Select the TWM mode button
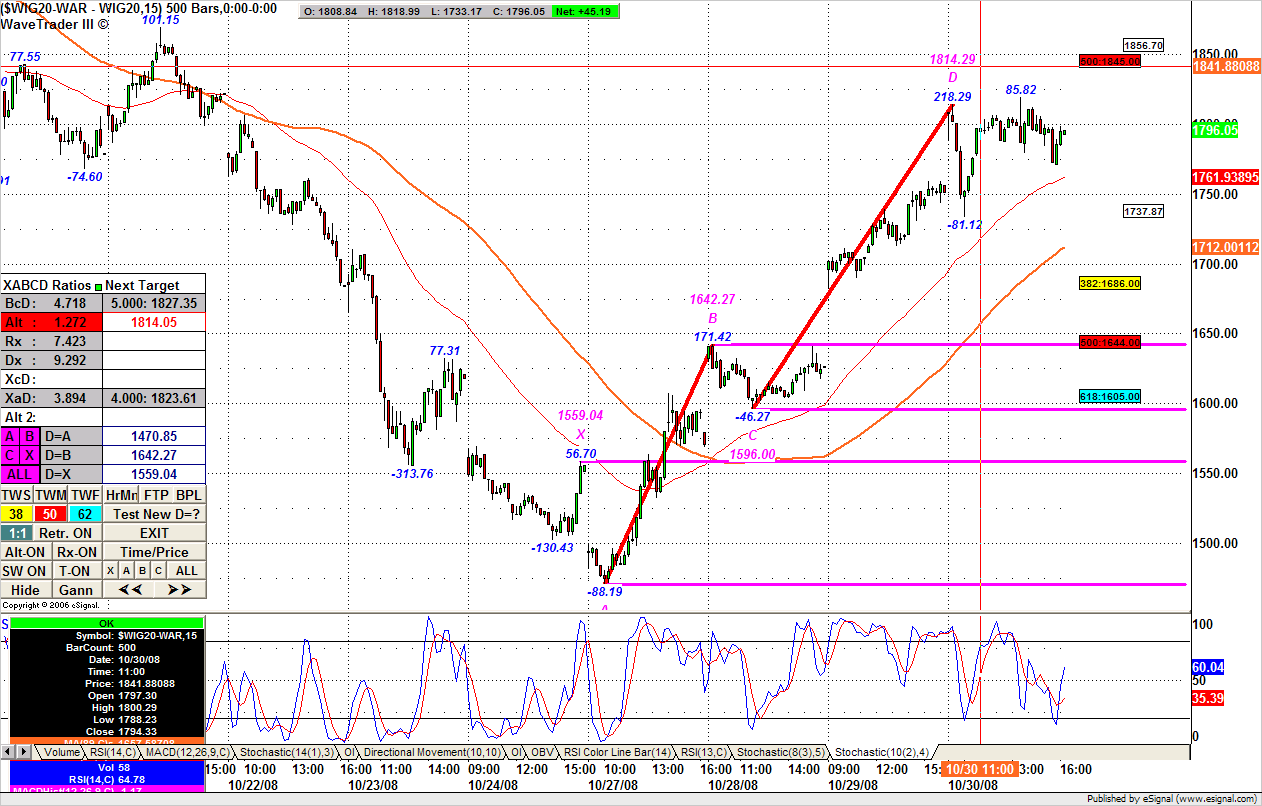The height and width of the screenshot is (806, 1262). click(50, 495)
